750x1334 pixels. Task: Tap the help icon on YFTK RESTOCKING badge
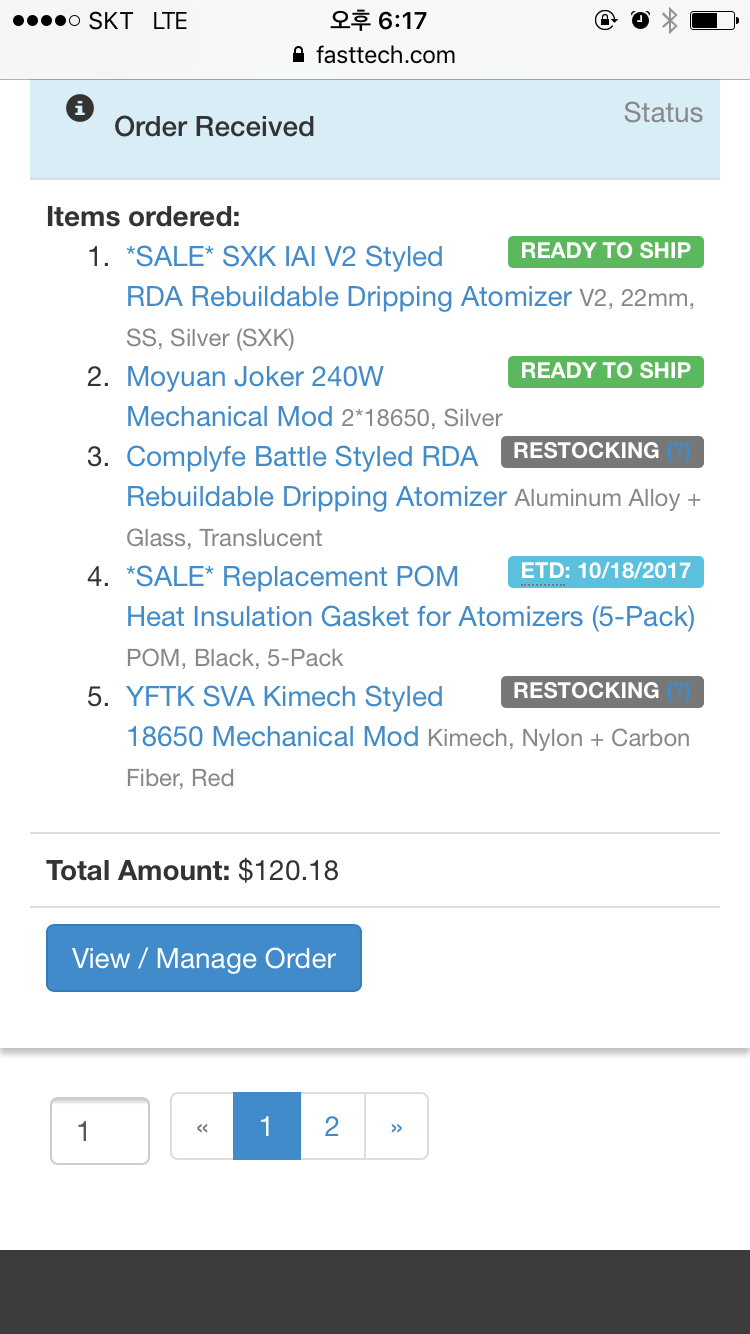coord(679,691)
